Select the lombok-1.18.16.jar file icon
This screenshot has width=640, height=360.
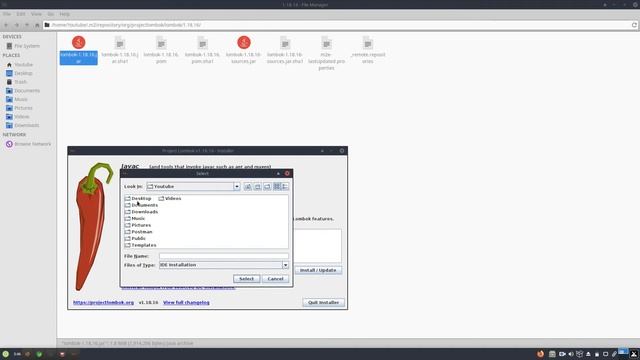pyautogui.click(x=79, y=42)
